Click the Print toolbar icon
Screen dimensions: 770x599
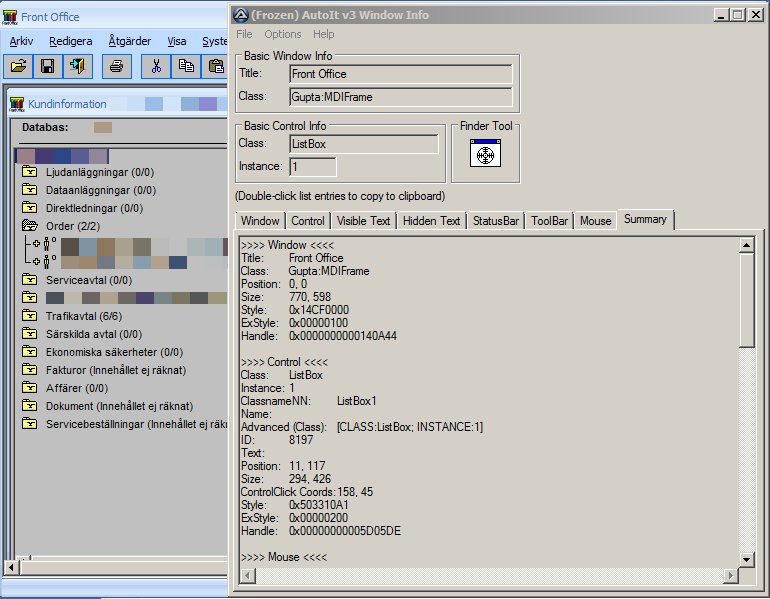pos(116,67)
